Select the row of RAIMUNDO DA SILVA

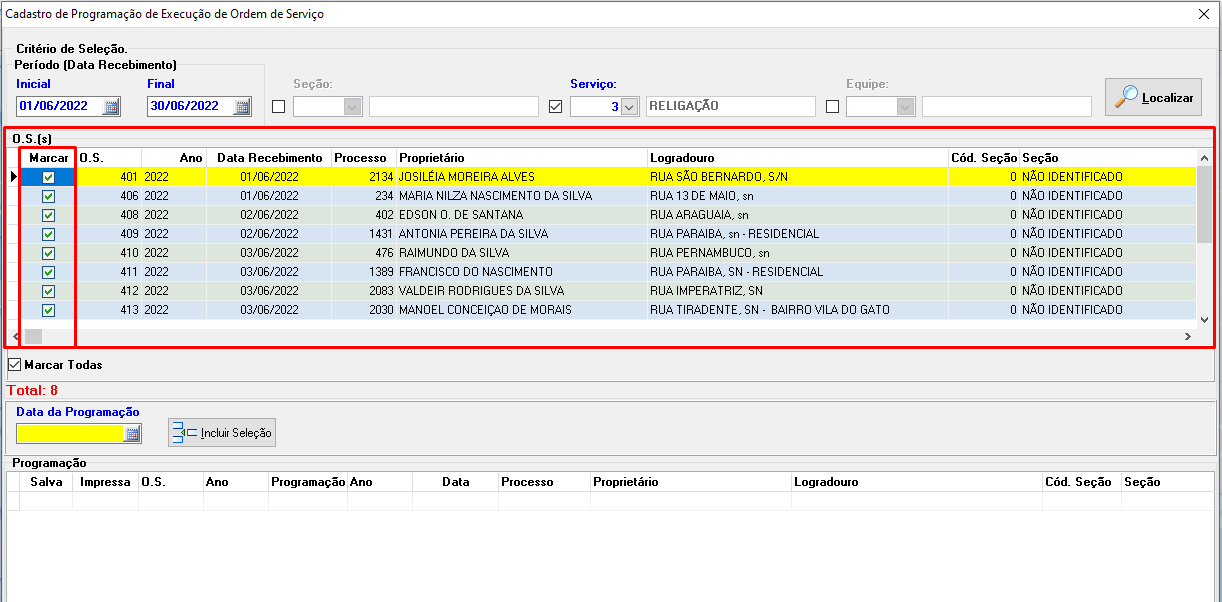point(450,253)
